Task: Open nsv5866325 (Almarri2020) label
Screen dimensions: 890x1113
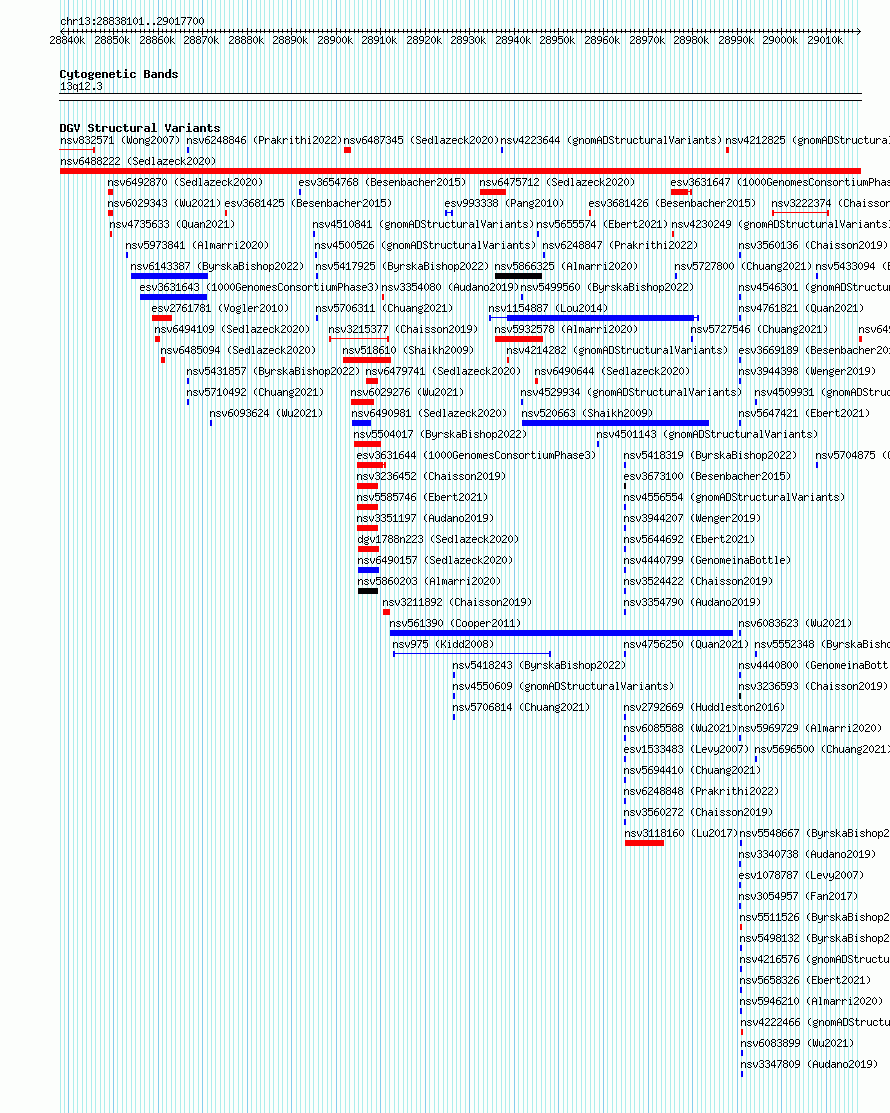Action: tap(566, 266)
